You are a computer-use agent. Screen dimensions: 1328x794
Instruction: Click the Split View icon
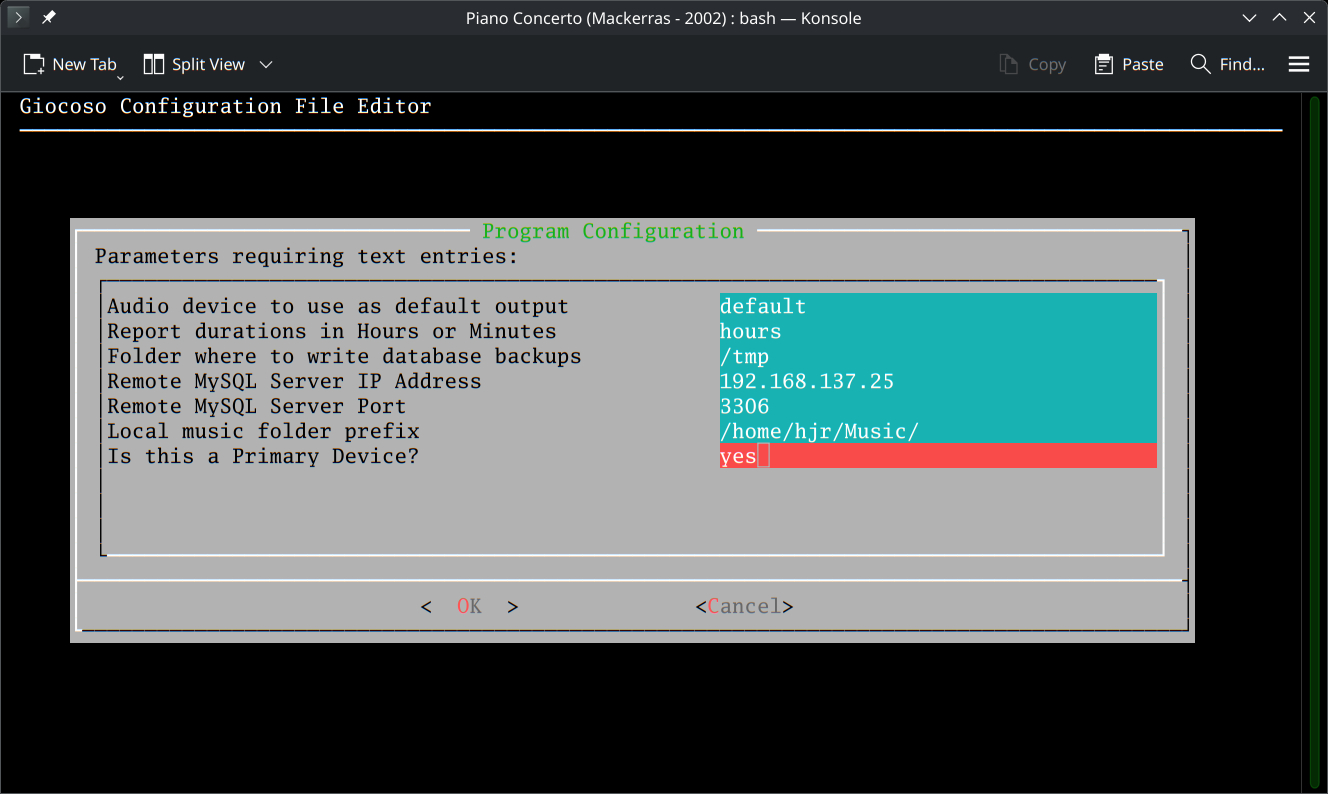coord(154,64)
